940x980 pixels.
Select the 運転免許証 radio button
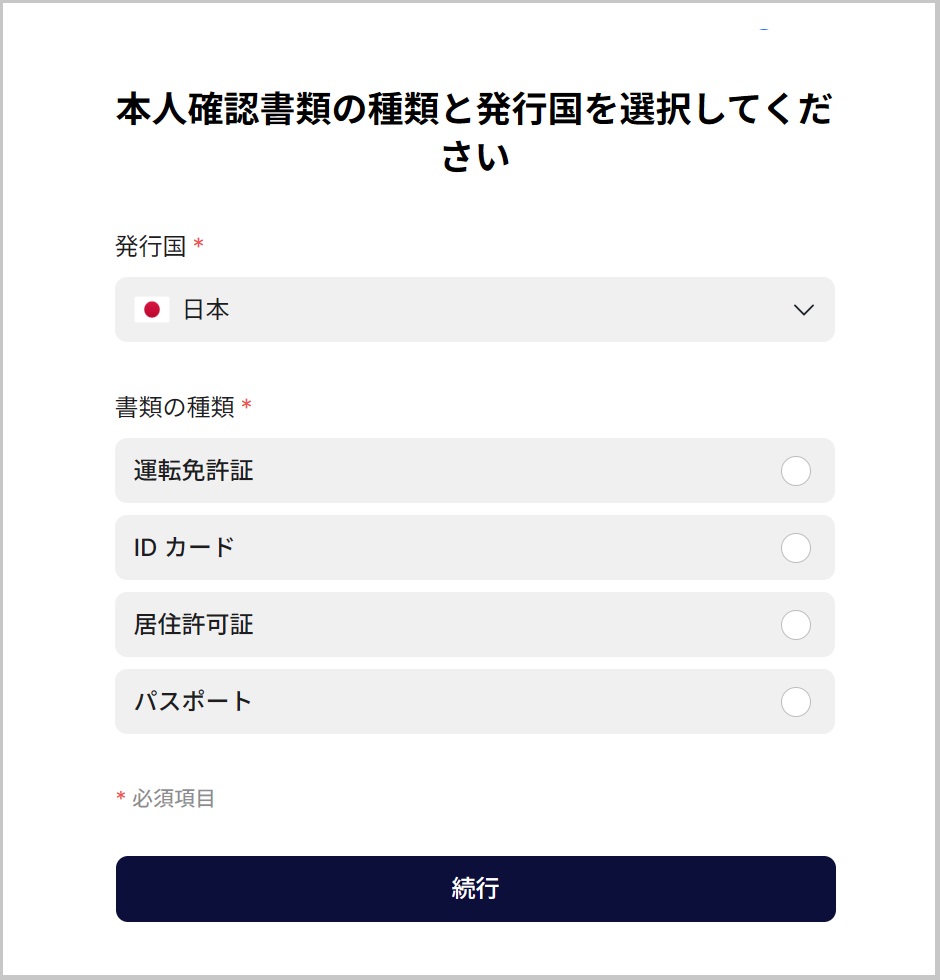point(795,471)
